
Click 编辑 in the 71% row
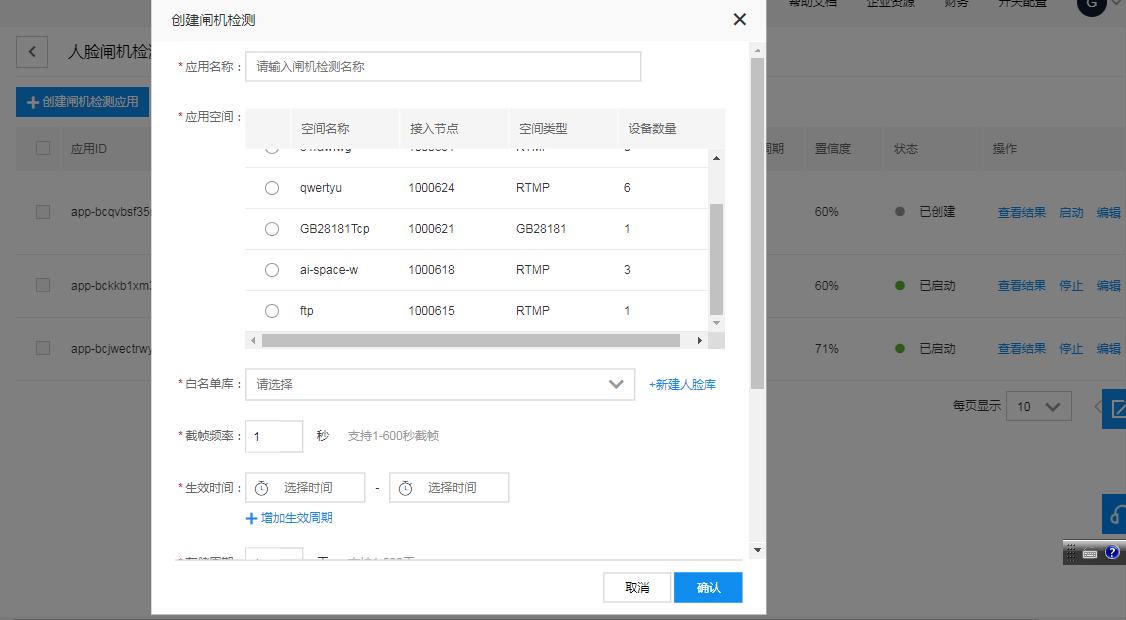point(1109,348)
